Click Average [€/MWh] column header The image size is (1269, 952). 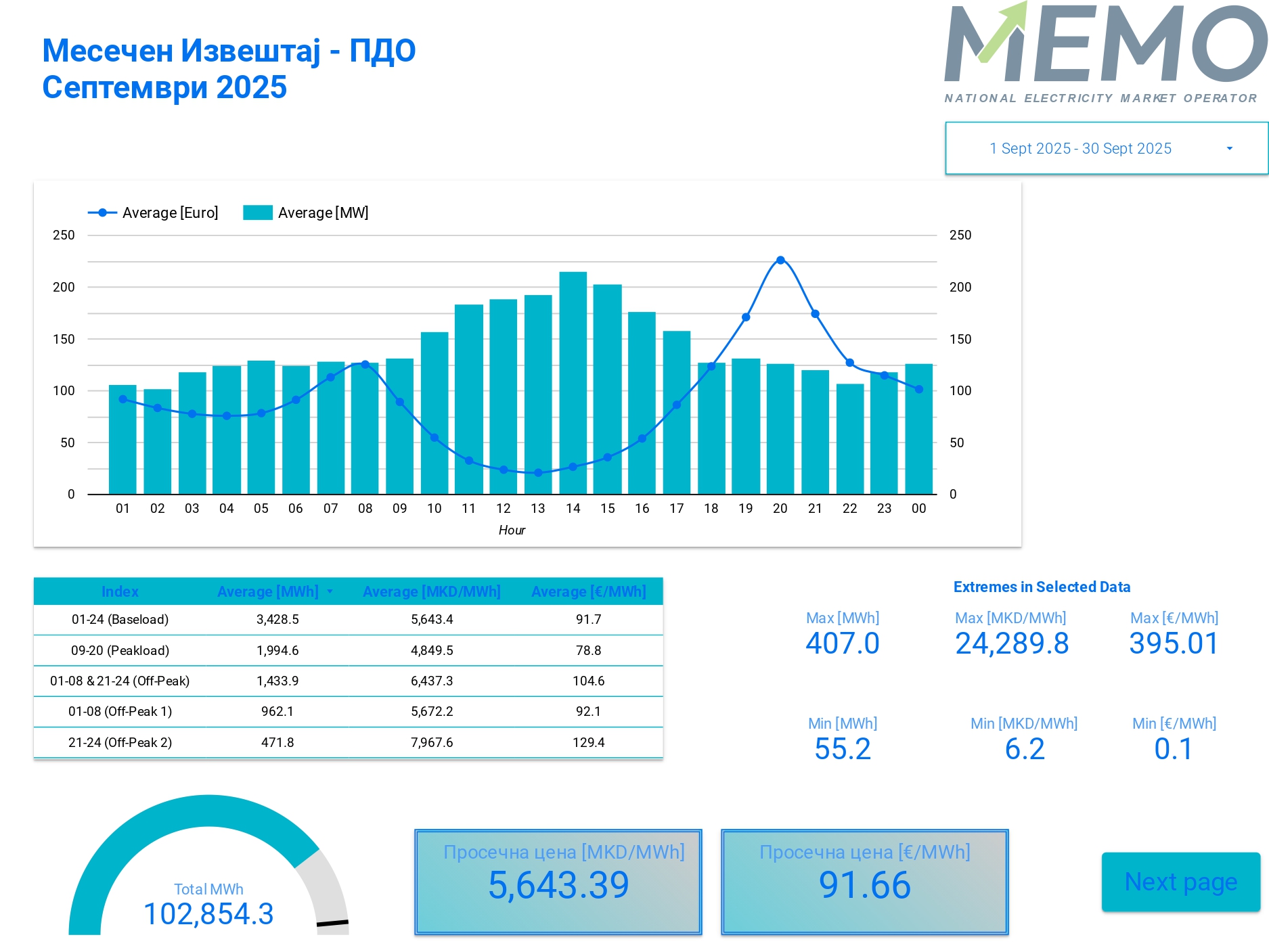[588, 591]
